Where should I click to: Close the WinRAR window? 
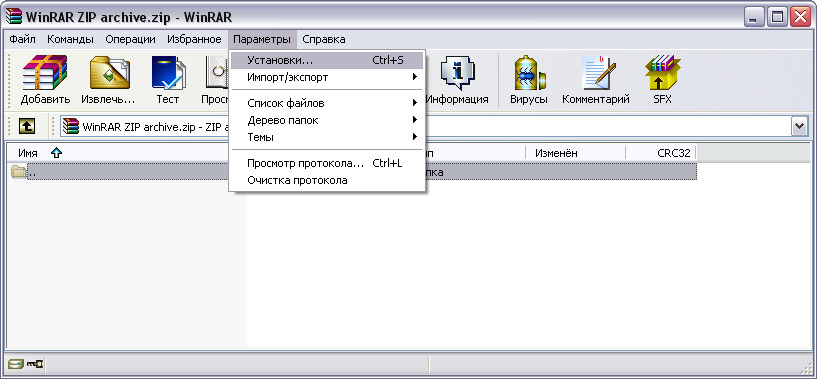point(800,18)
